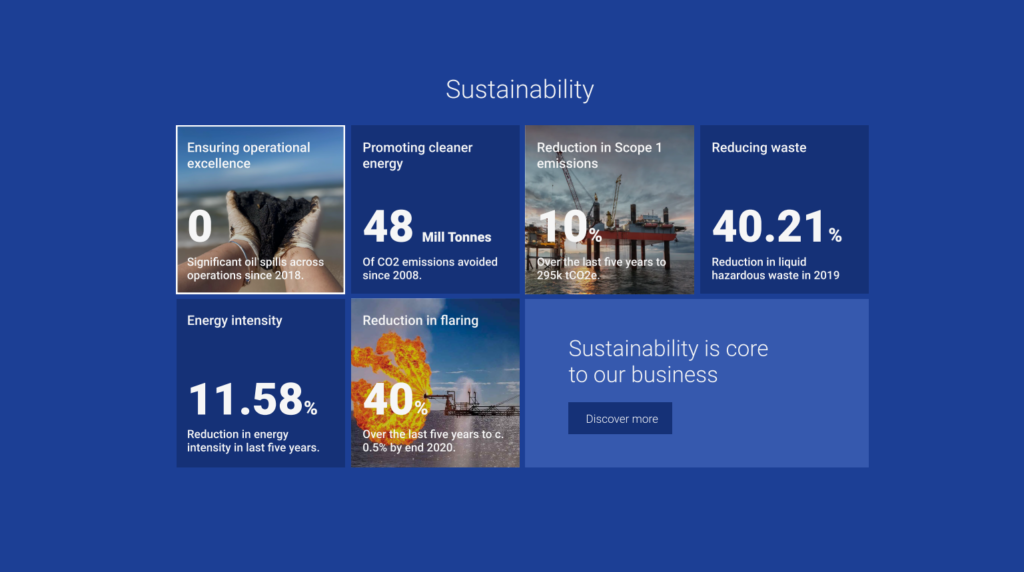Select the Energy intensity tile title
Screen dimensions: 1024x572
click(x=234, y=320)
